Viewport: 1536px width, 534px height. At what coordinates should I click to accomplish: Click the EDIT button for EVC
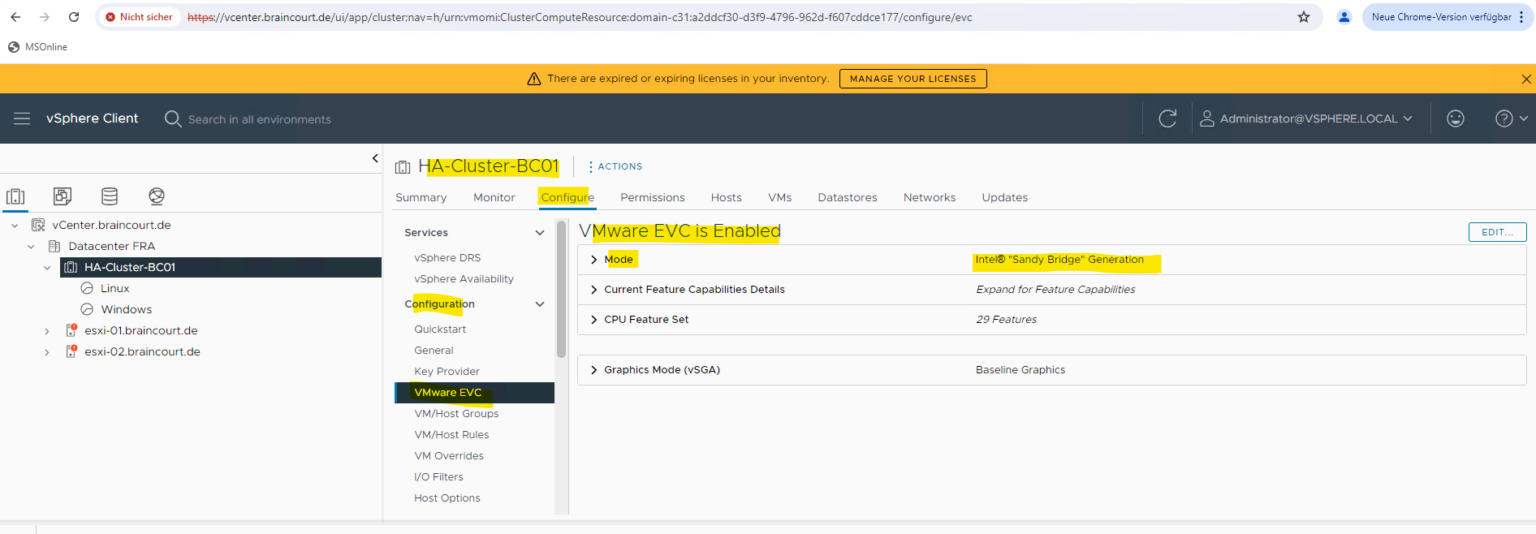pyautogui.click(x=1496, y=232)
